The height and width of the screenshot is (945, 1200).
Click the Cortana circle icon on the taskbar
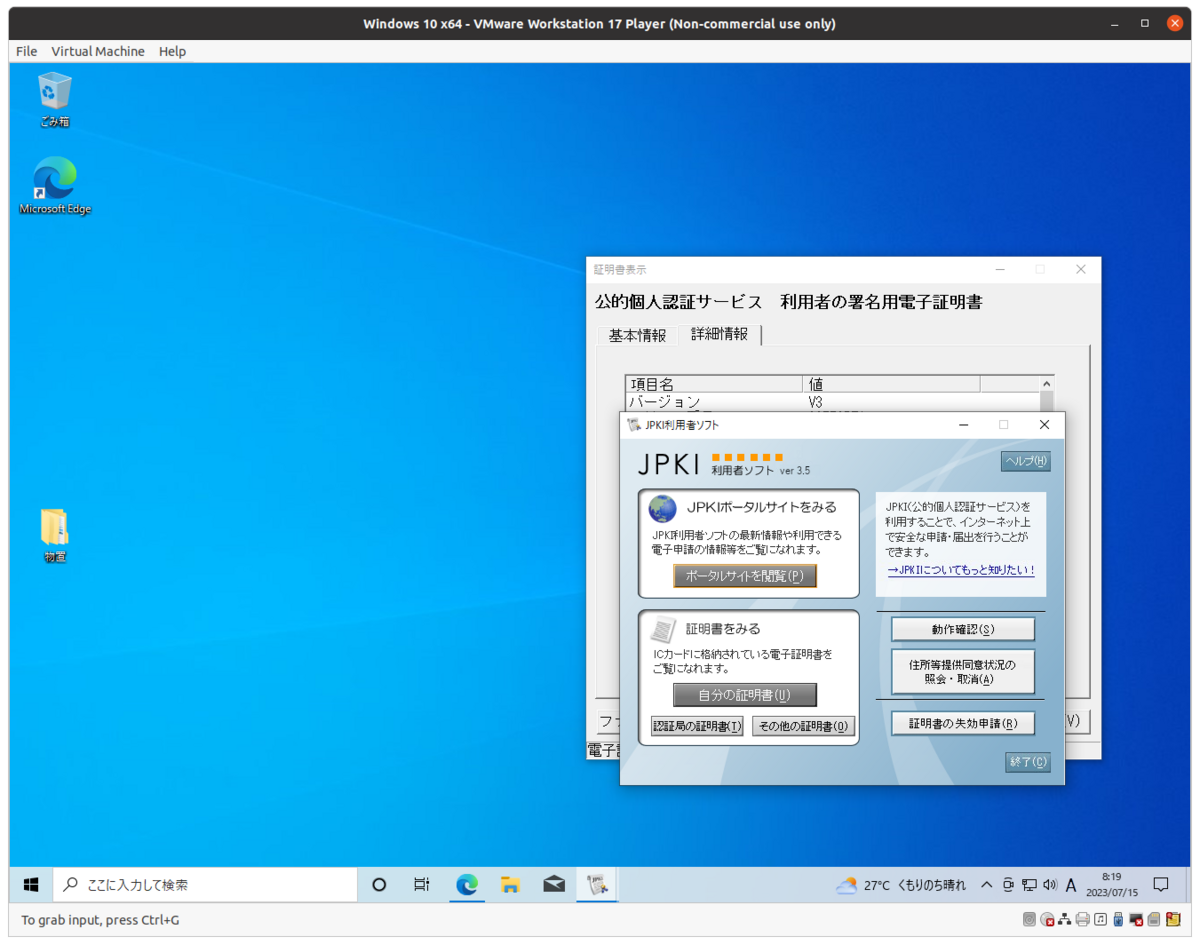[379, 885]
